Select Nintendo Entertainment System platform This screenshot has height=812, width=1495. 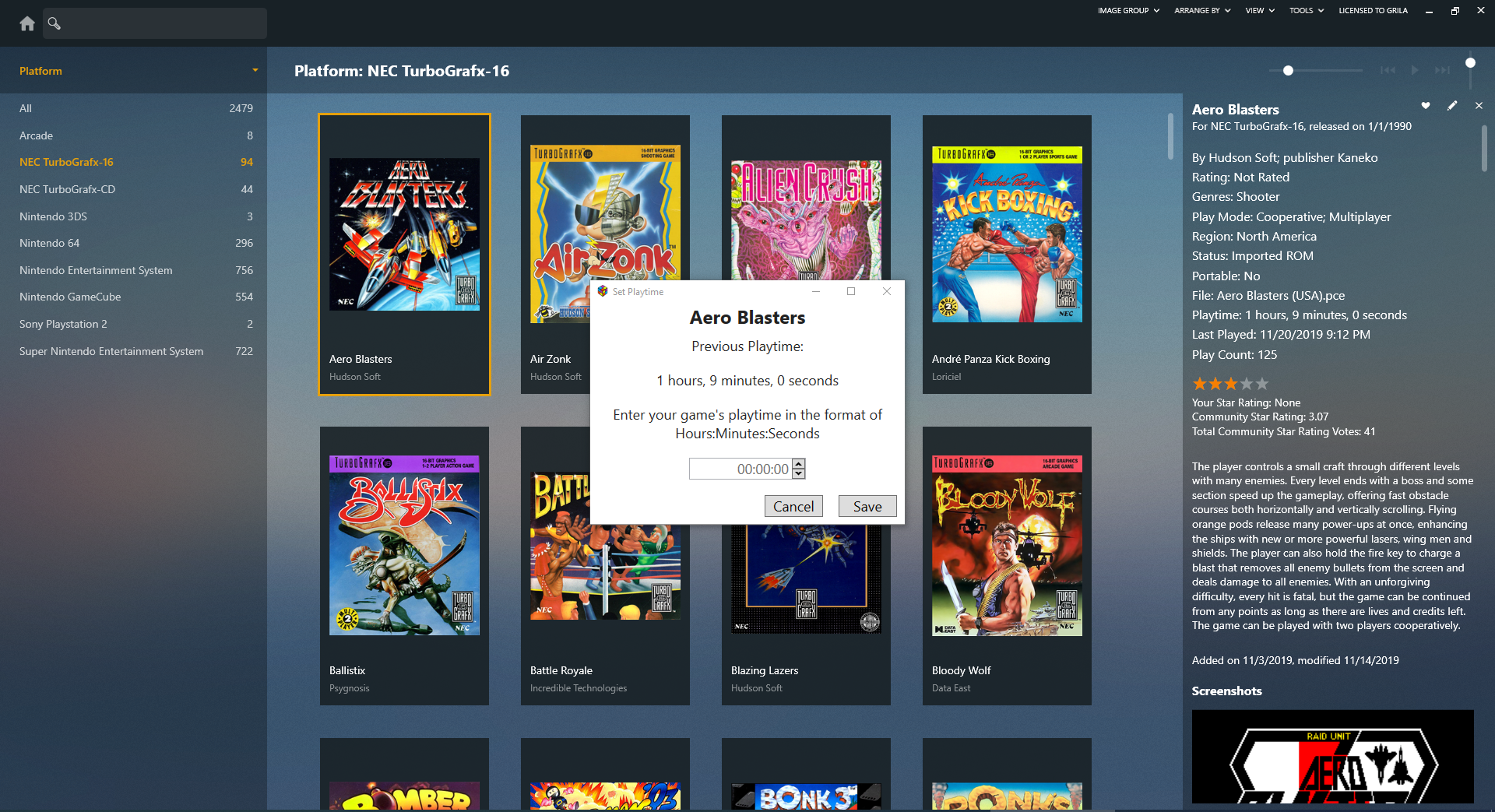coord(134,270)
